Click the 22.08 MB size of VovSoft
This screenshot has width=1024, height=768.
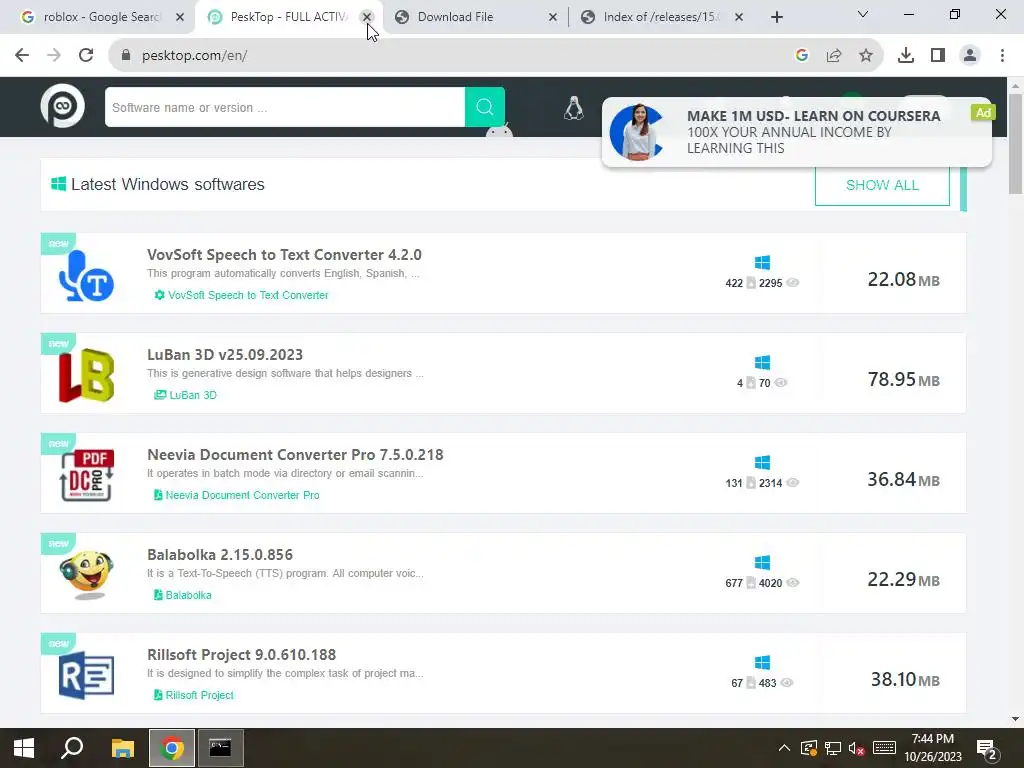[903, 280]
